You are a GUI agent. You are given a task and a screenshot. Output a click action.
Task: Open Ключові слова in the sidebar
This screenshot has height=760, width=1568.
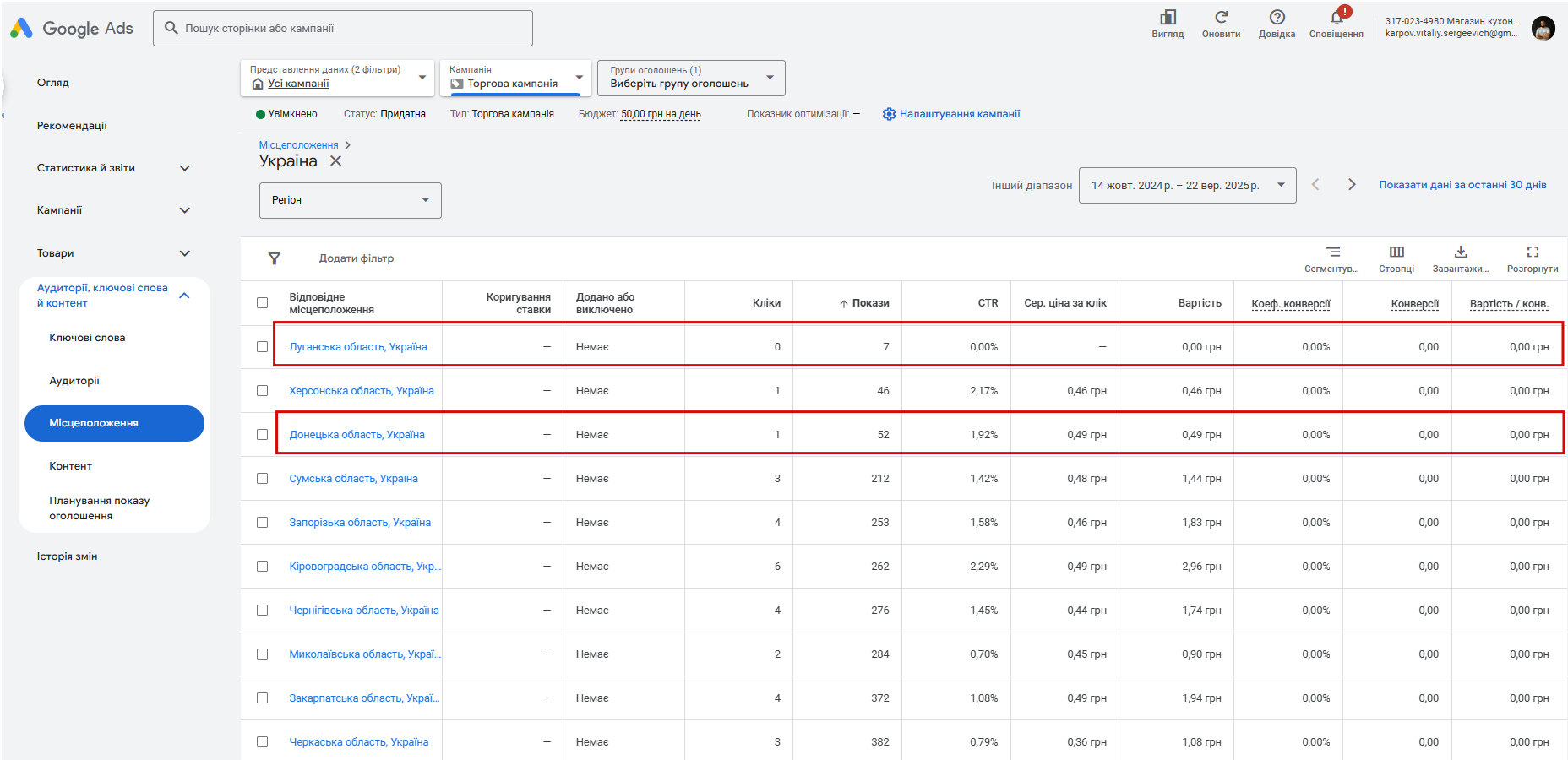87,338
